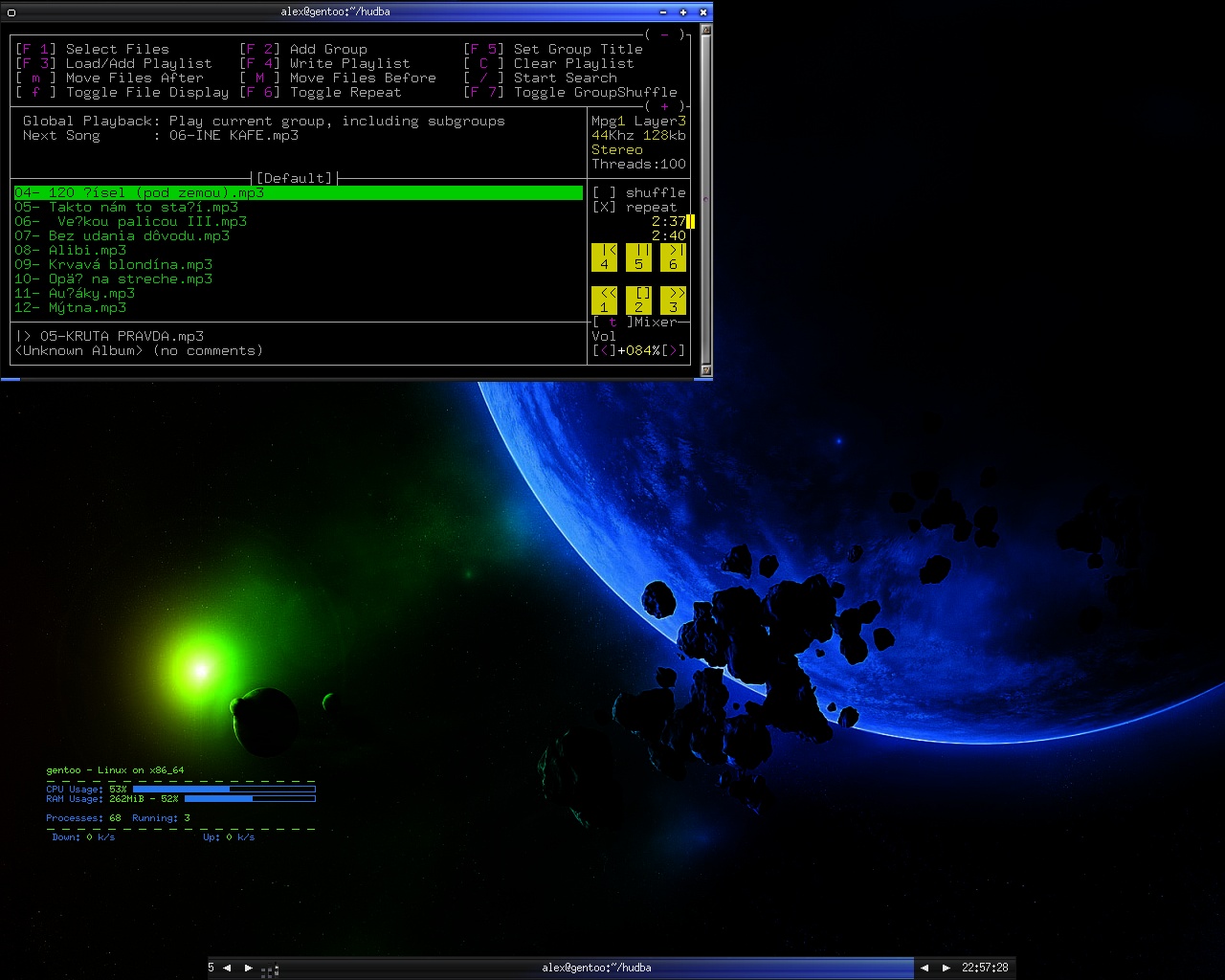This screenshot has height=980, width=1225.
Task: Click the rewind button
Action: [604, 300]
